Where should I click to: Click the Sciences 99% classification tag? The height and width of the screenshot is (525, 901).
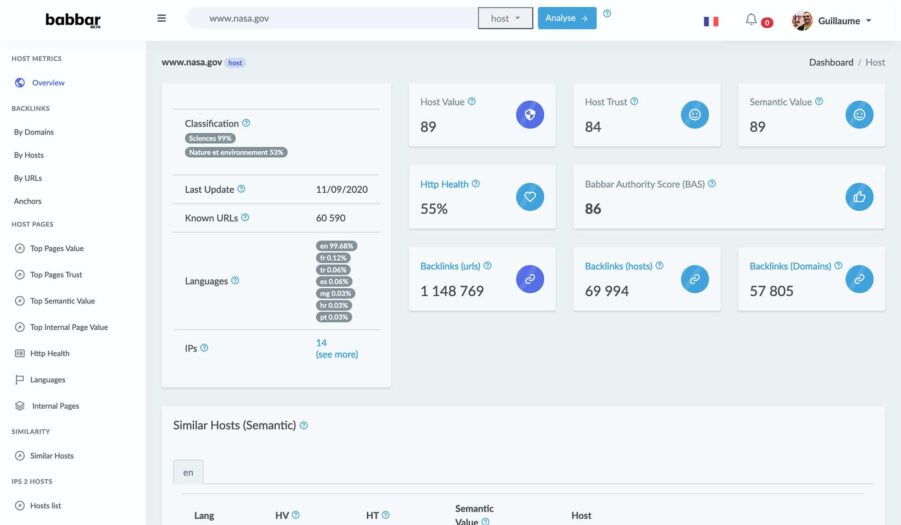pos(210,138)
